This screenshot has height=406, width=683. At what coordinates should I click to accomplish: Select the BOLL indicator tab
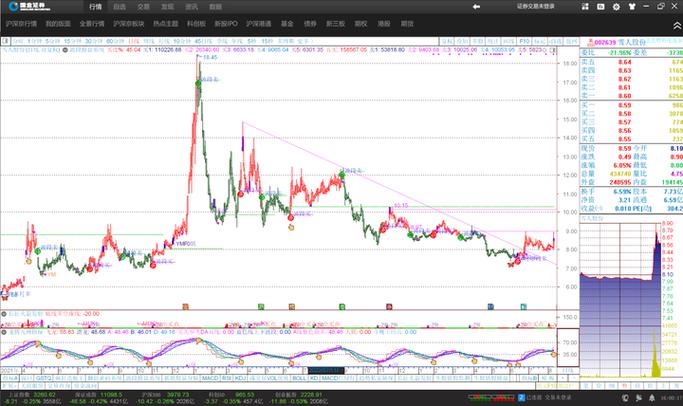coord(299,378)
